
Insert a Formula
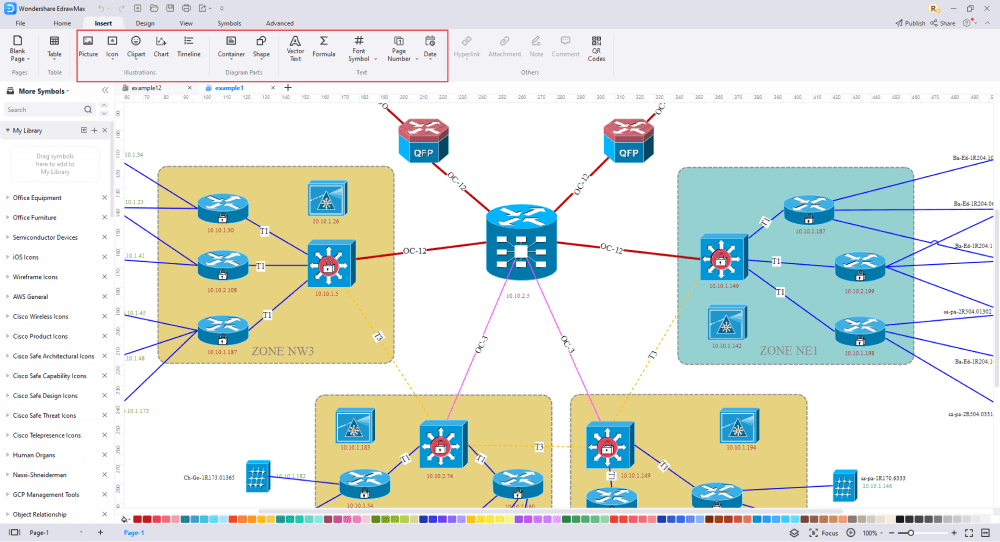pos(324,47)
